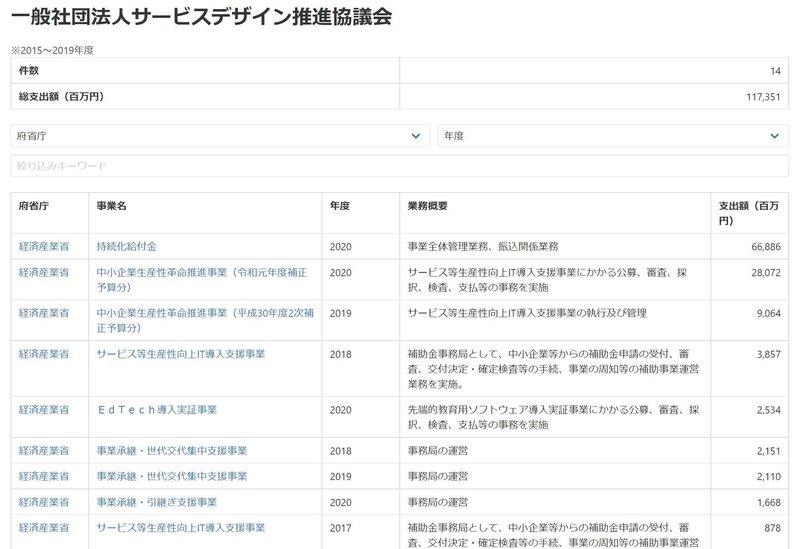Open the 府省庁 dropdown filter
800x549 pixels.
[x=220, y=136]
